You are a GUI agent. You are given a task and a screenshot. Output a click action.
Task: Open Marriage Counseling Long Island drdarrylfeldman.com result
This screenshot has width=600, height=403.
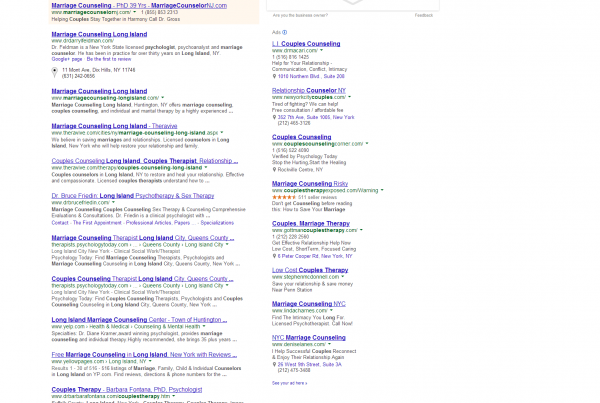pyautogui.click(x=99, y=34)
